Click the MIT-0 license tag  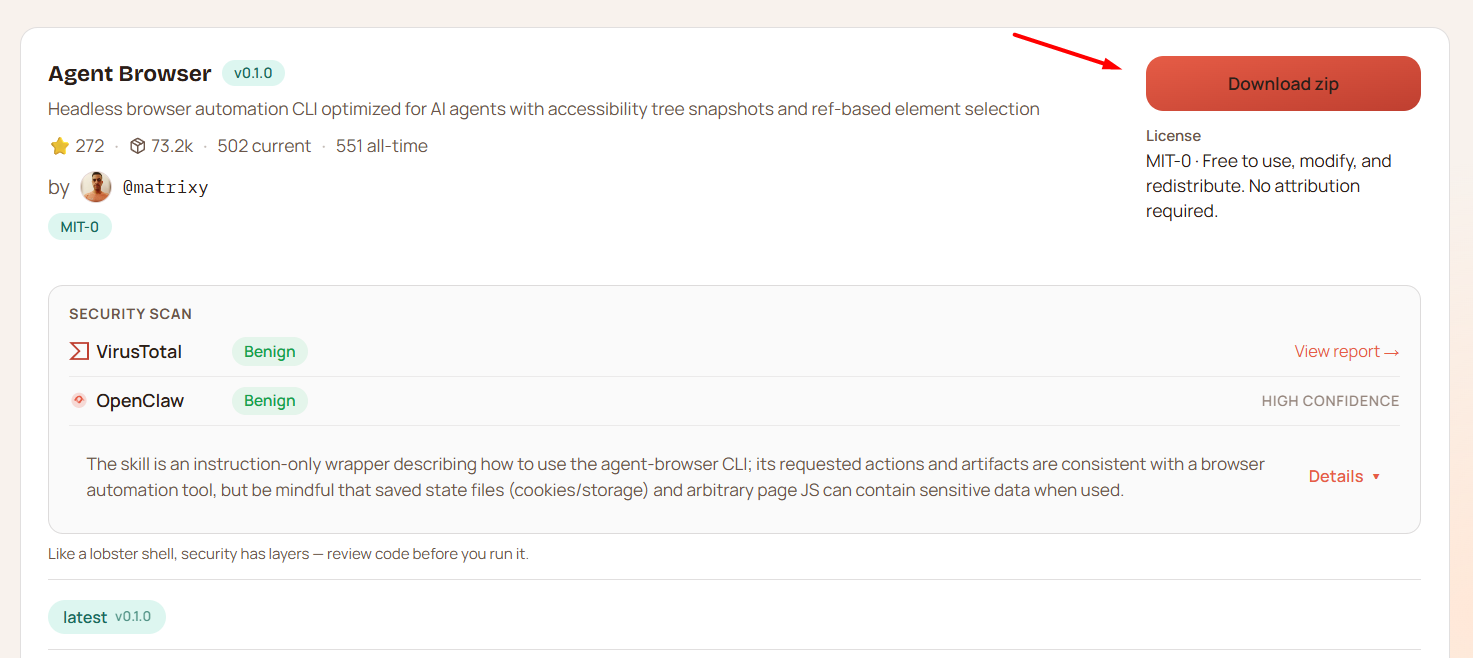point(80,227)
